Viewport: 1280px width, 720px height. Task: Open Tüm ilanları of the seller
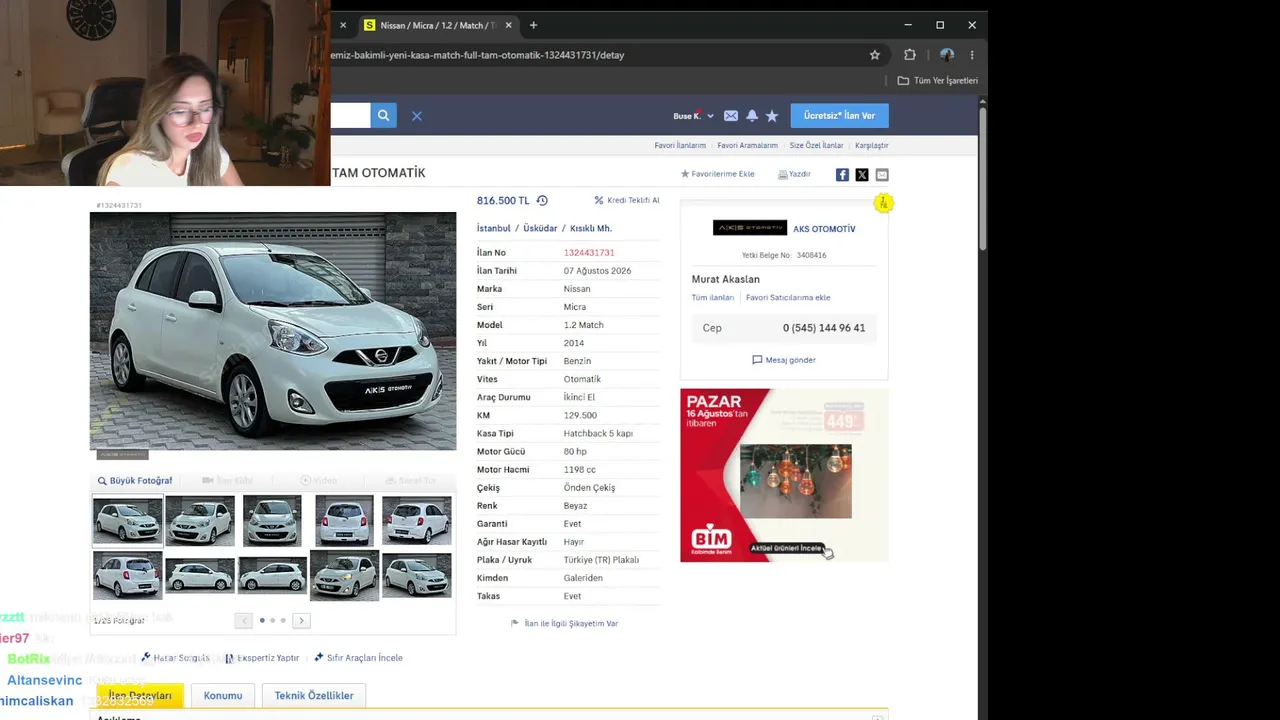pyautogui.click(x=713, y=298)
